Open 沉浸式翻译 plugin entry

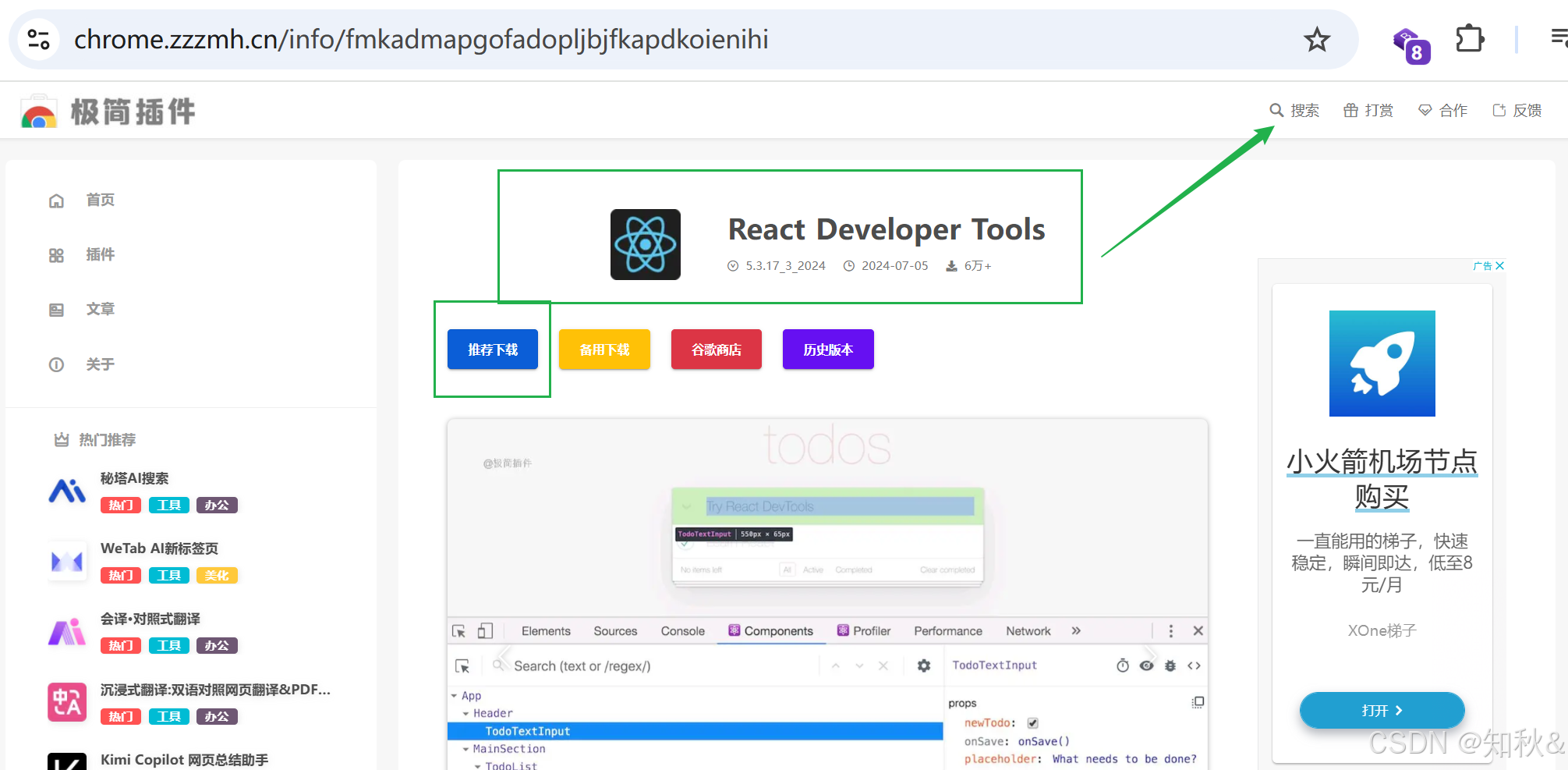point(215,690)
